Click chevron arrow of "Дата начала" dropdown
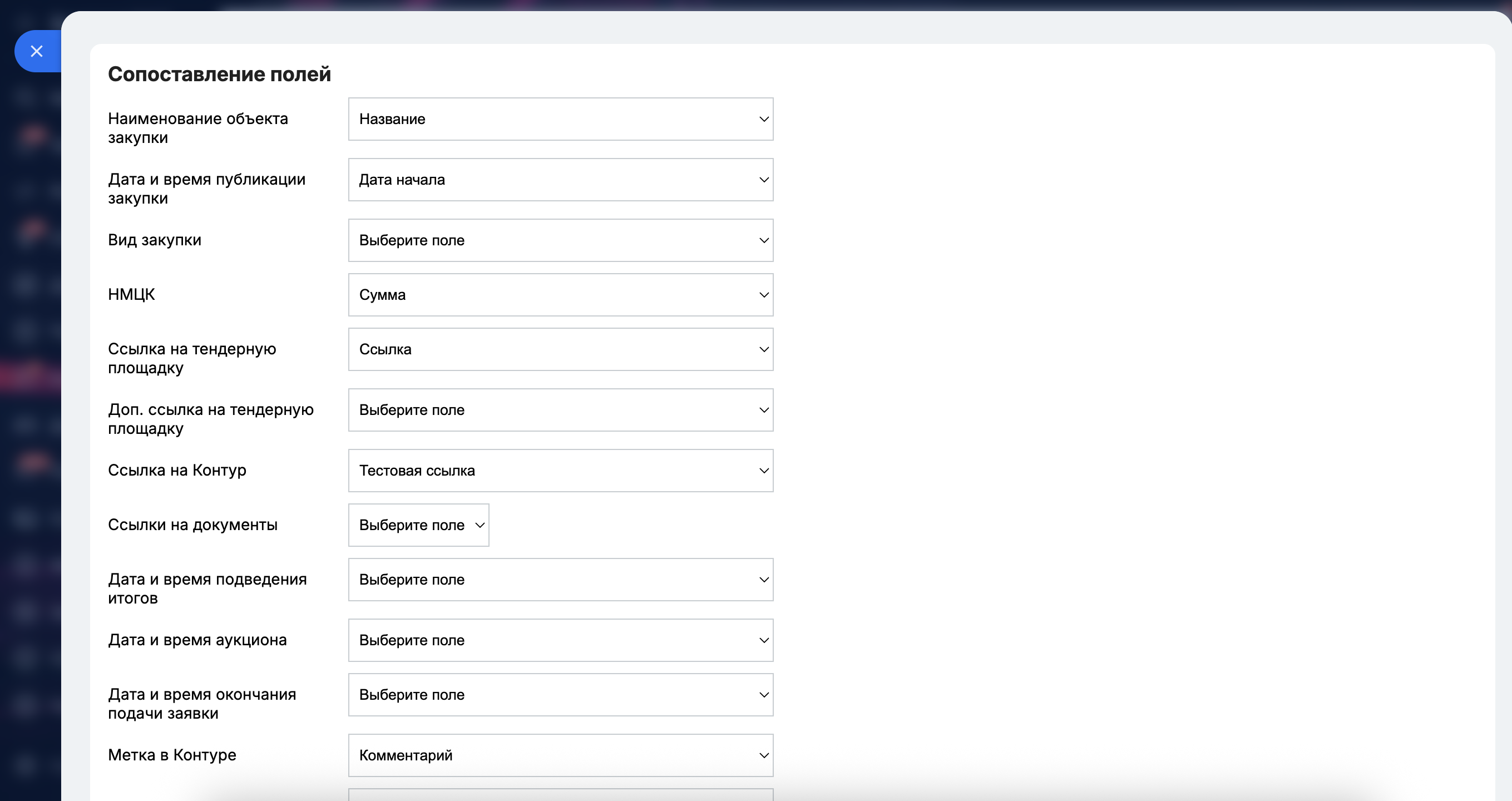This screenshot has height=801, width=1512. pos(763,180)
